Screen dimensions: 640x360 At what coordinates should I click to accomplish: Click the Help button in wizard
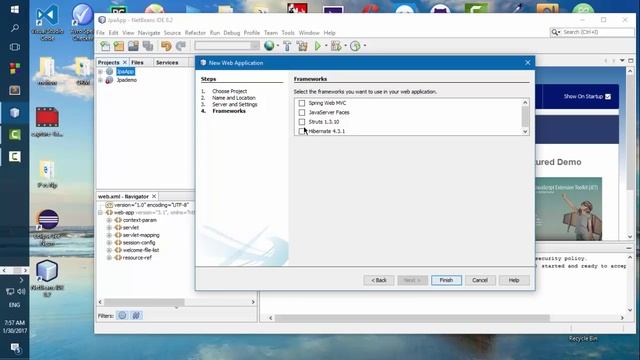[x=514, y=280]
